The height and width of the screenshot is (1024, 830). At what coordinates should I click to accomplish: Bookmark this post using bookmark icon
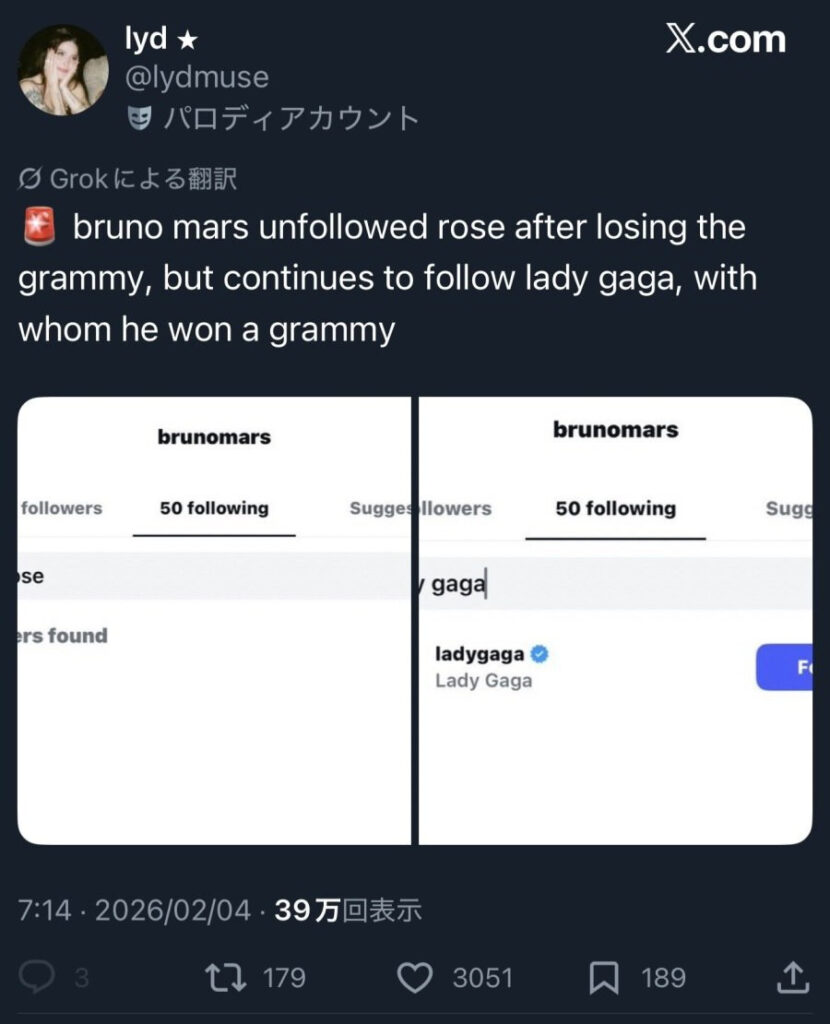[603, 977]
